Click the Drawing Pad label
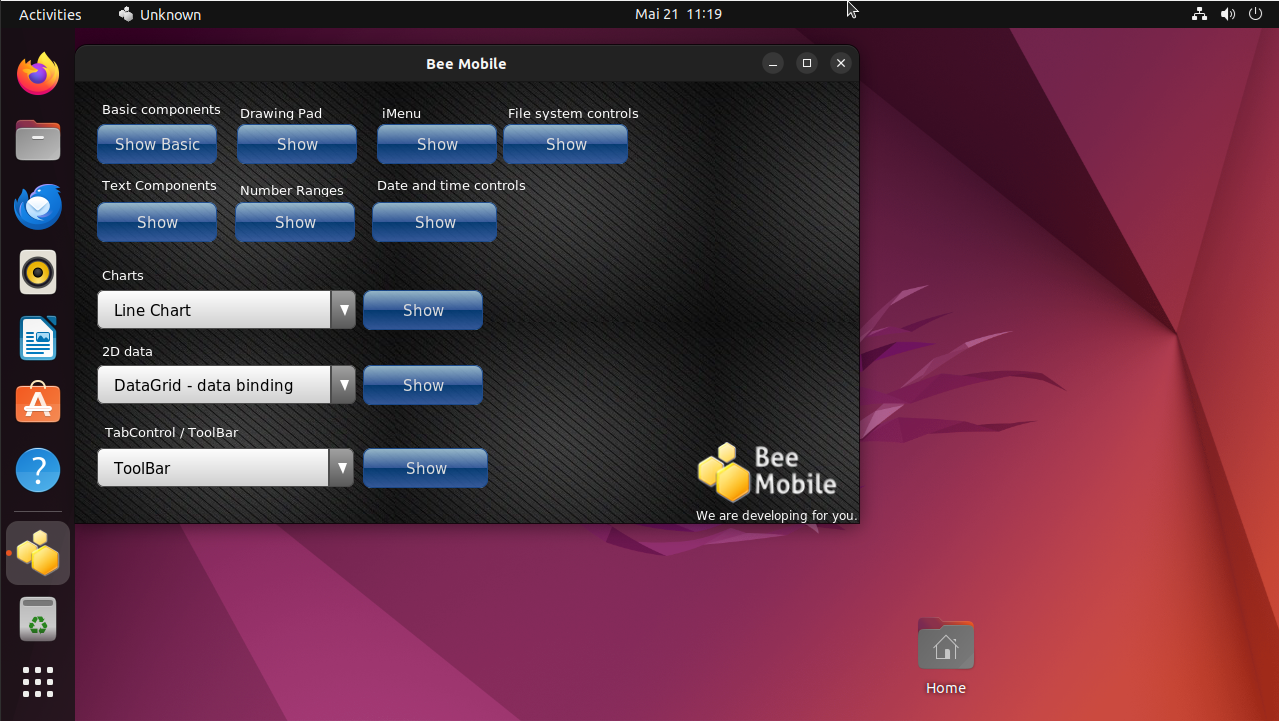 (281, 114)
